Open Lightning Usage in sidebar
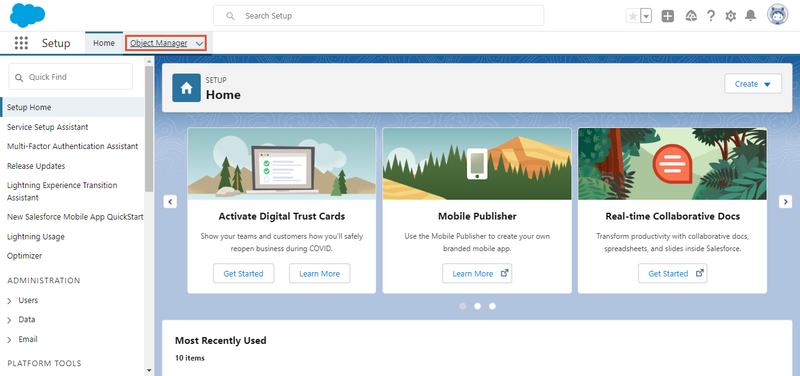Viewport: 800px width, 376px height. [x=36, y=237]
